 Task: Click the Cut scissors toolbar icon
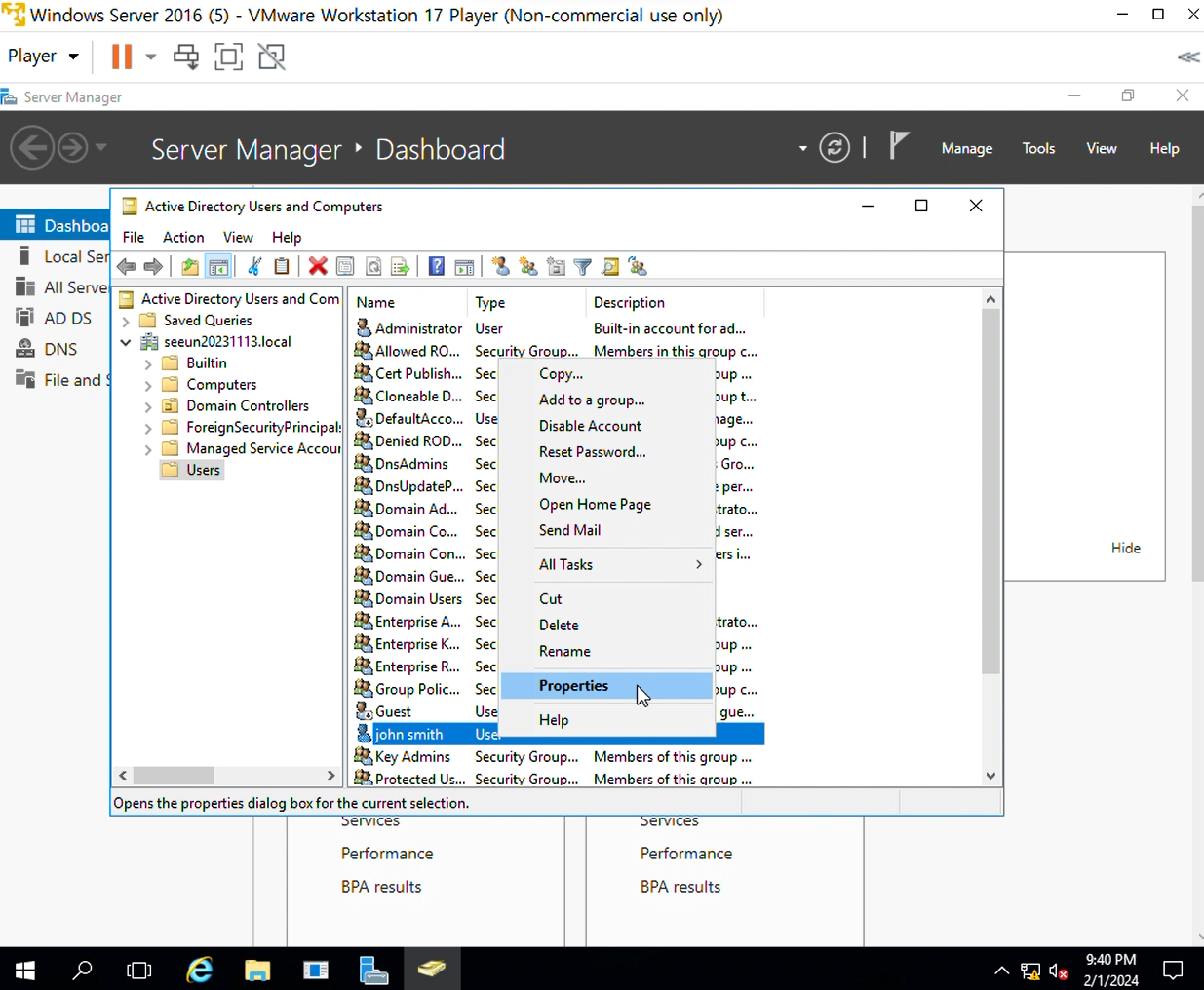click(x=254, y=266)
